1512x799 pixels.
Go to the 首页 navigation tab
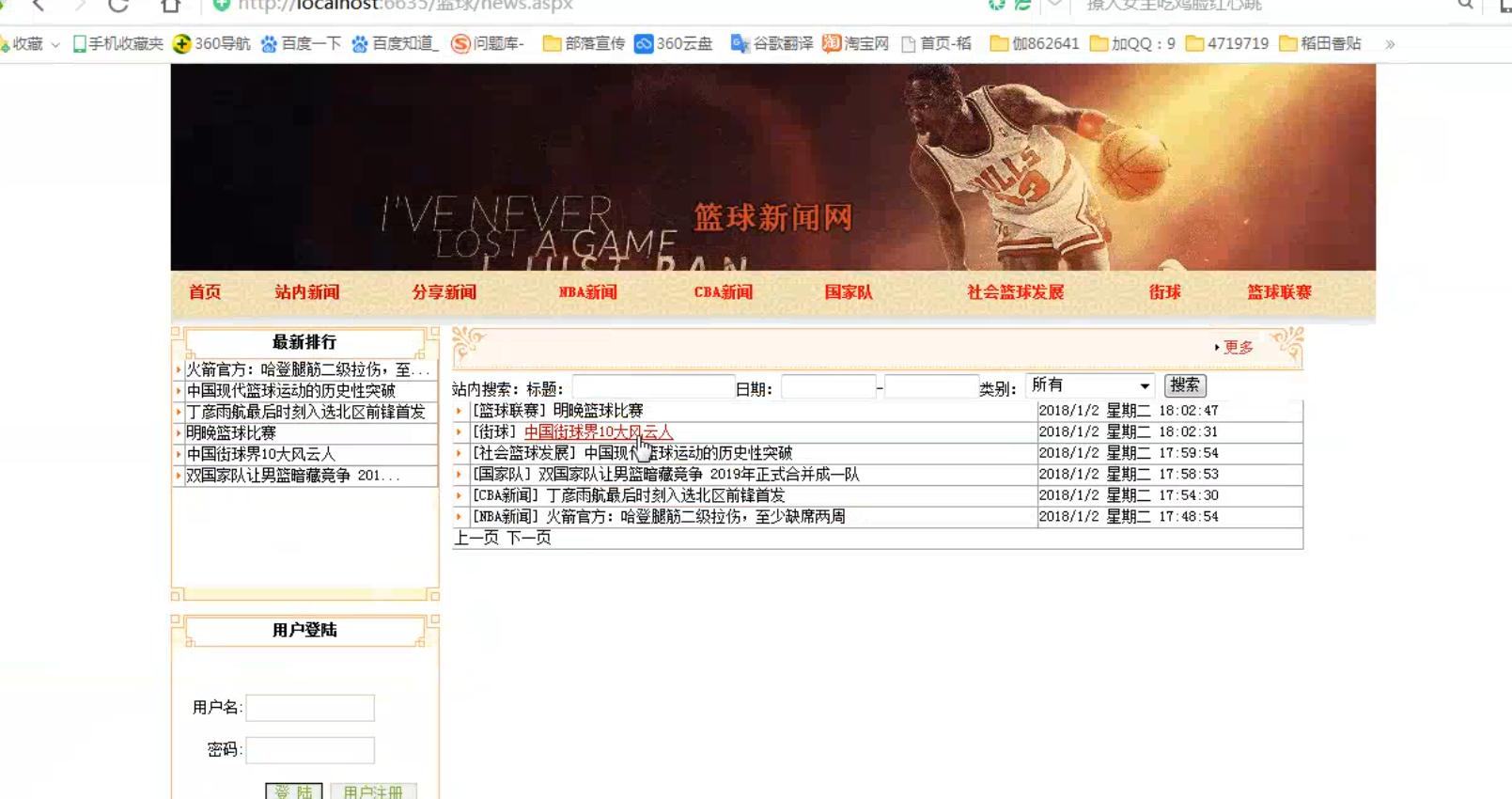[205, 292]
